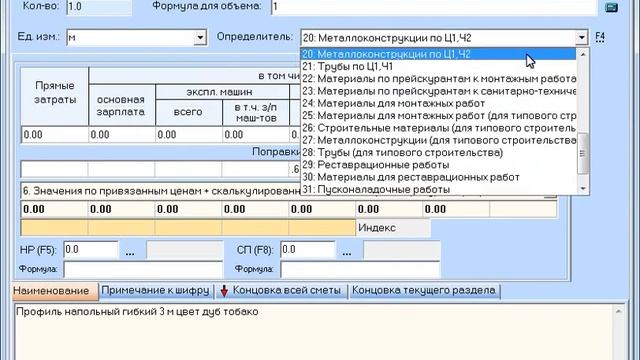Select '20: Металлоконструкции по Ц1,Ч2' list item
The width and height of the screenshot is (640, 360).
(x=438, y=54)
